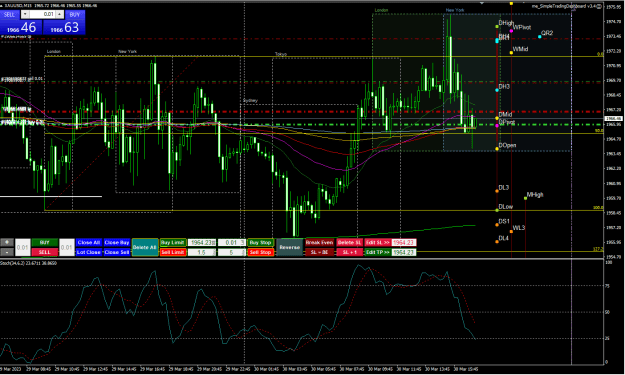Image resolution: width=625 pixels, height=375 pixels.
Task: Click Close All button
Action: tap(88, 242)
